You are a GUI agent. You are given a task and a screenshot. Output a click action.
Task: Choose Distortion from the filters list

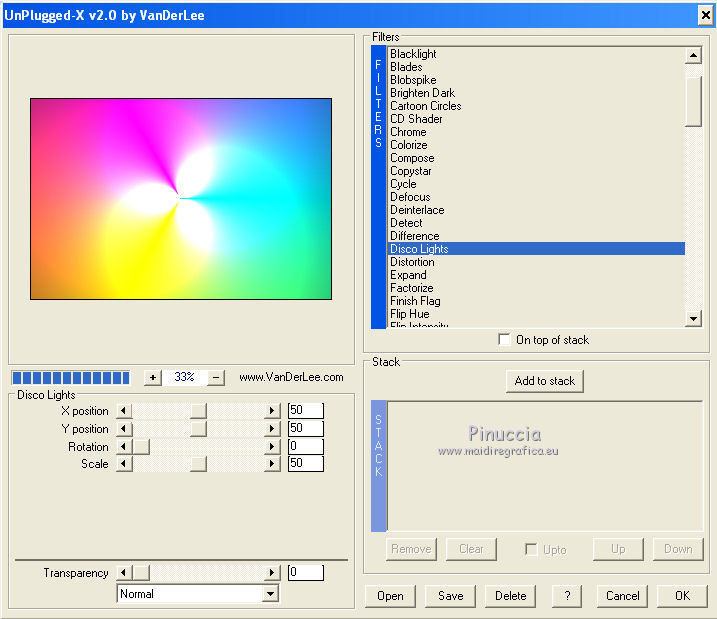[x=412, y=262]
